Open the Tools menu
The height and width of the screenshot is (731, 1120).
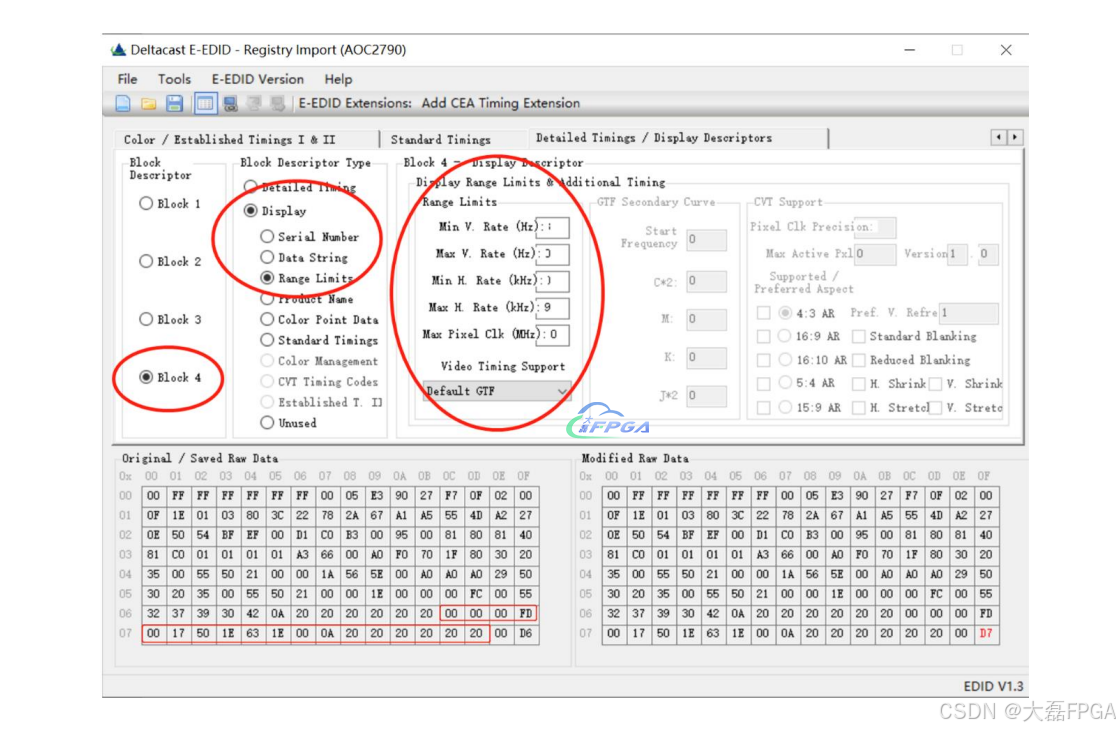tap(174, 79)
